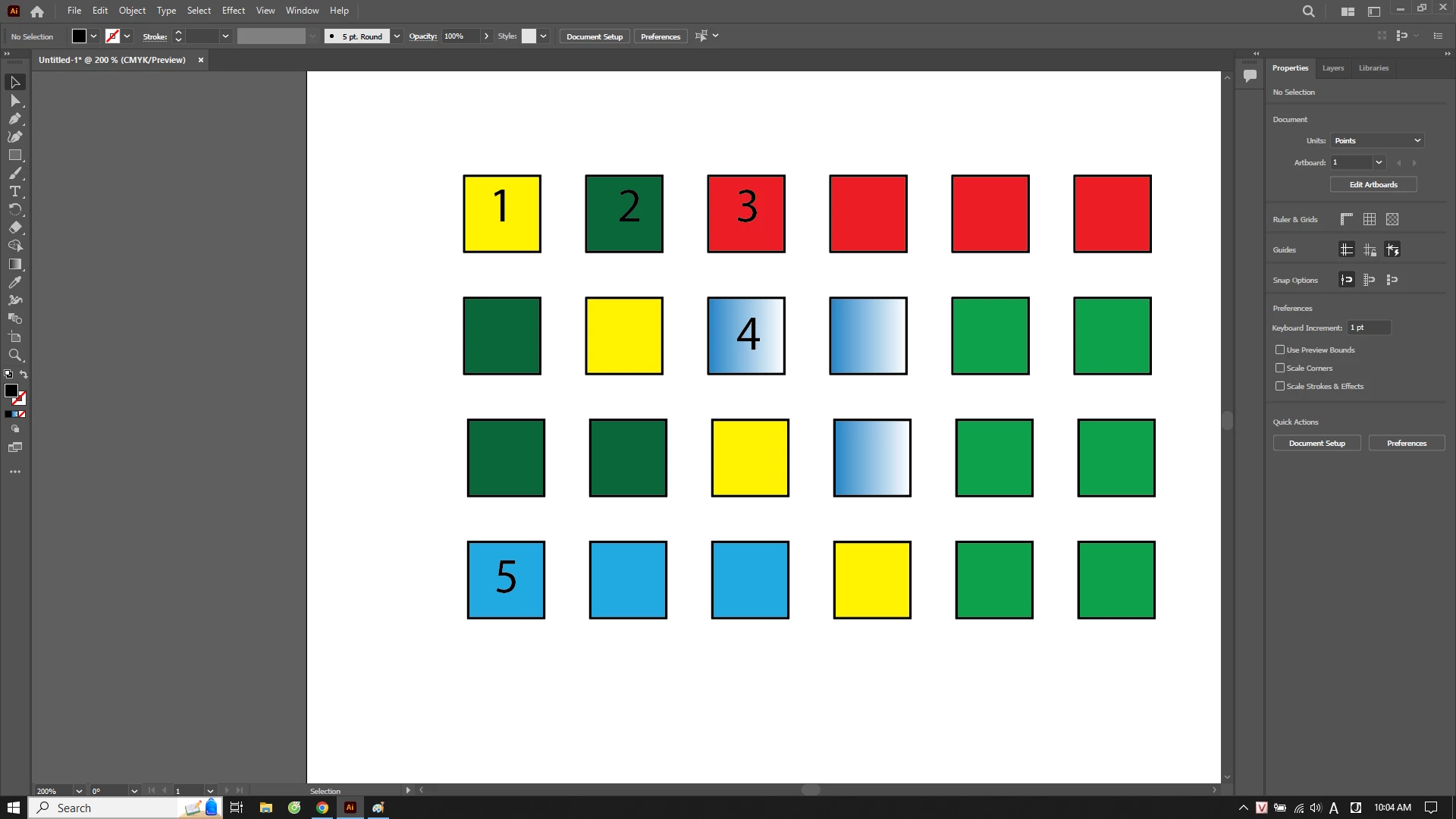Click the Gradient tool
Image resolution: width=1456 pixels, height=819 pixels.
[x=14, y=265]
